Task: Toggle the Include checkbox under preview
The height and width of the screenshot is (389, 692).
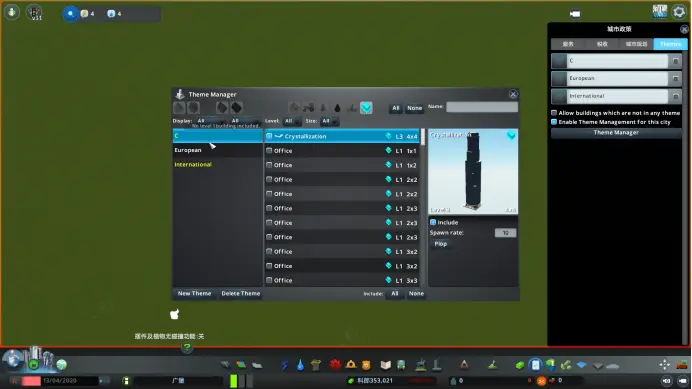Action: (x=433, y=222)
